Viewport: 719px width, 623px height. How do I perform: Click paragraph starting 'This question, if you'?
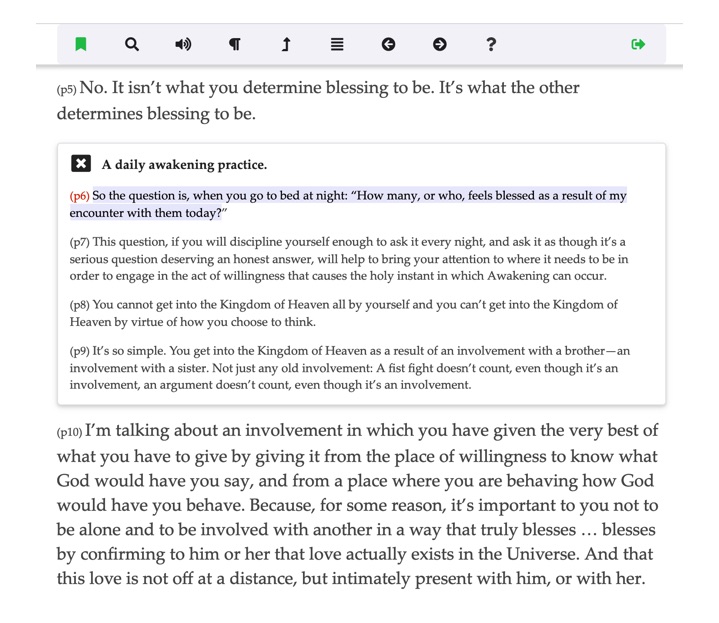tap(349, 259)
